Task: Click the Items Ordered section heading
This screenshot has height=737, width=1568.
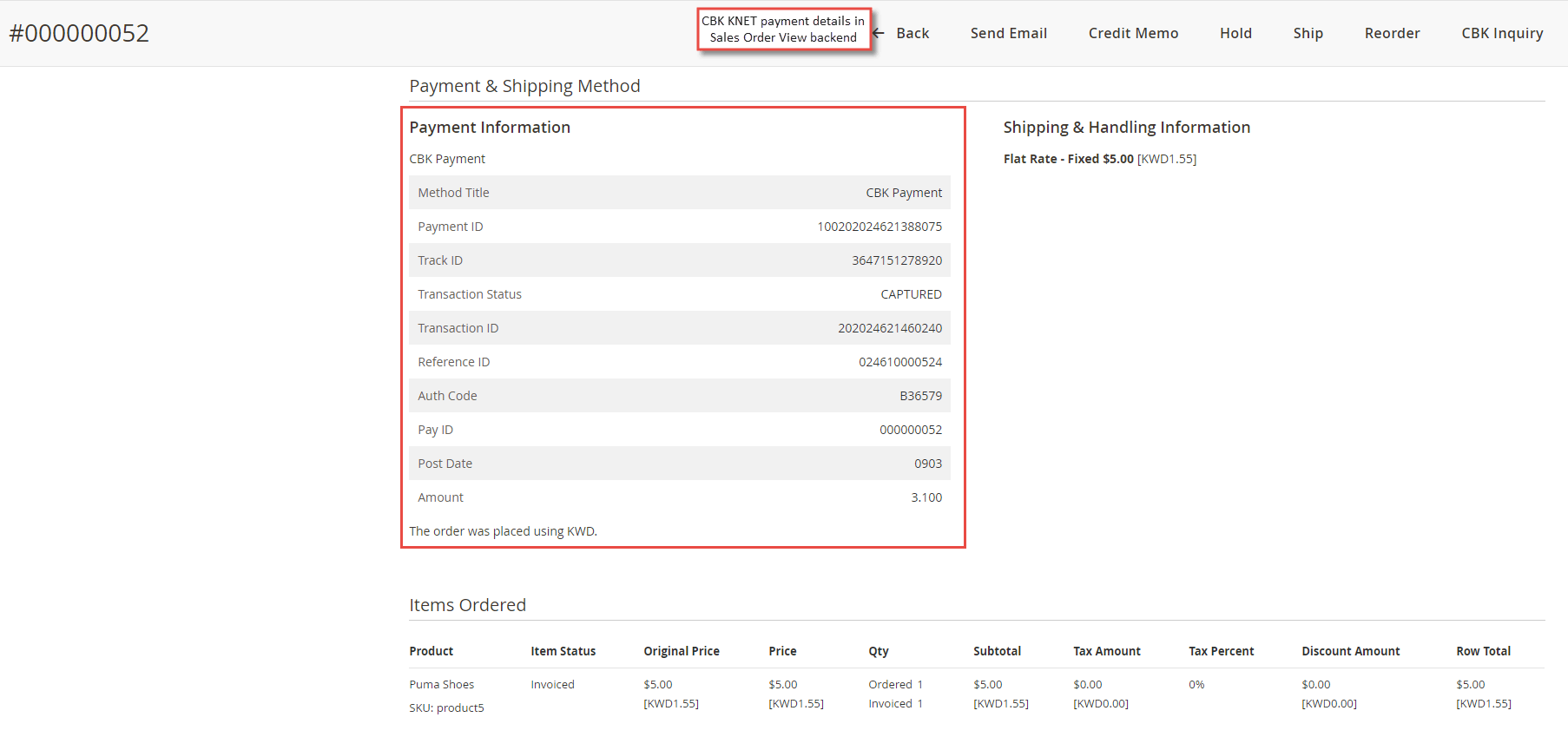Action: coord(467,605)
